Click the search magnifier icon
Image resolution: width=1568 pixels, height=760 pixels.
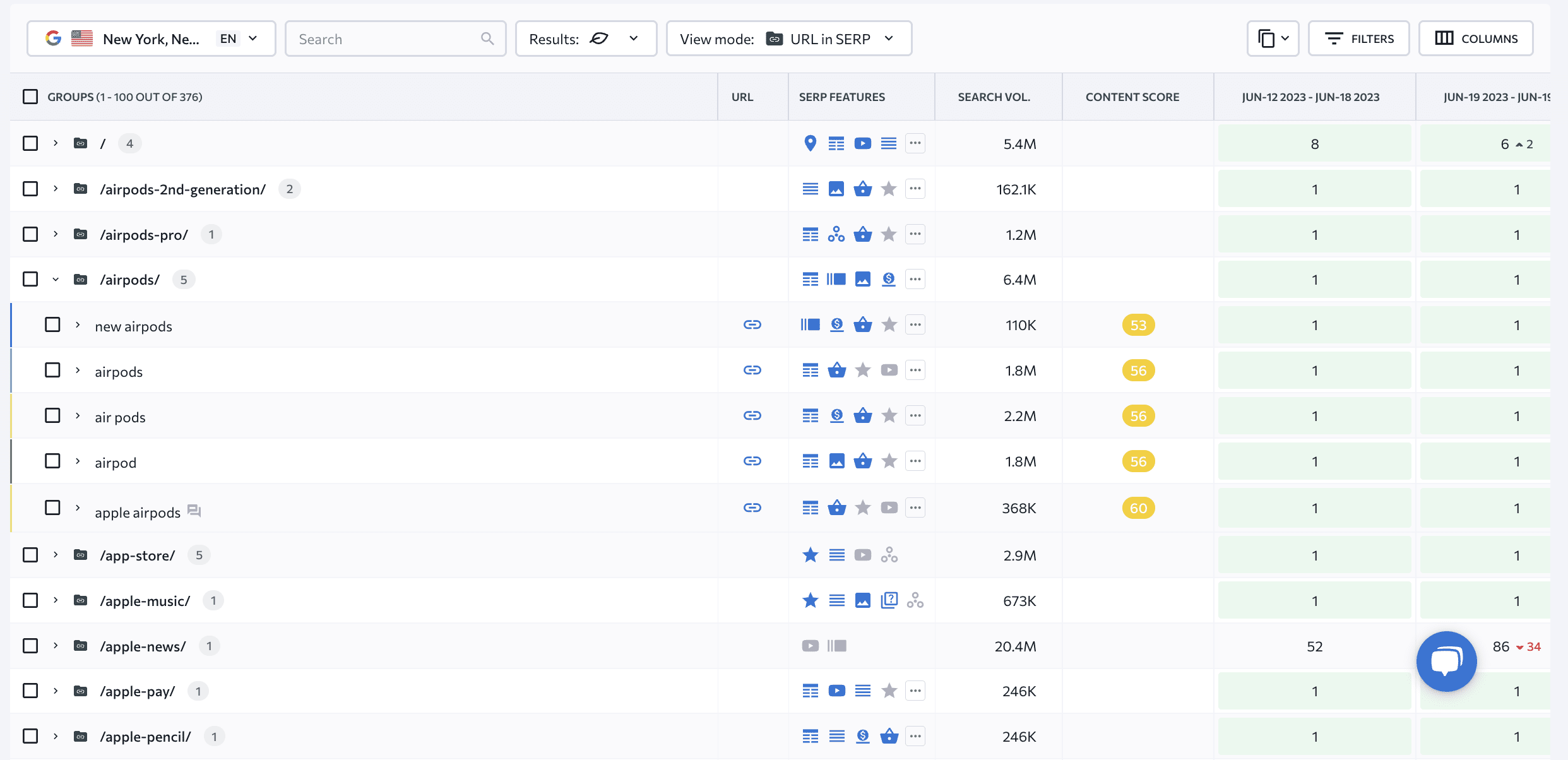(487, 39)
